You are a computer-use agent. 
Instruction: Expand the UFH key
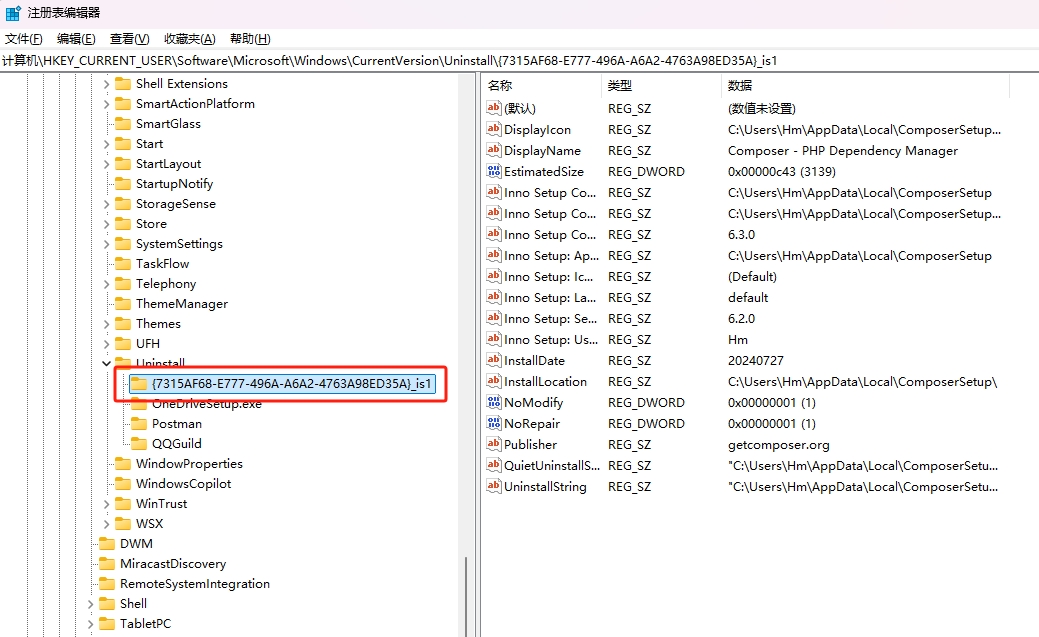coord(106,344)
